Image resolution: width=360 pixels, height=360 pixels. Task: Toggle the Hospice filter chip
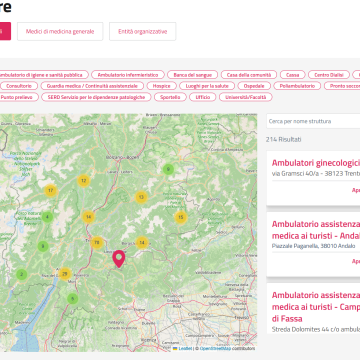click(161, 86)
